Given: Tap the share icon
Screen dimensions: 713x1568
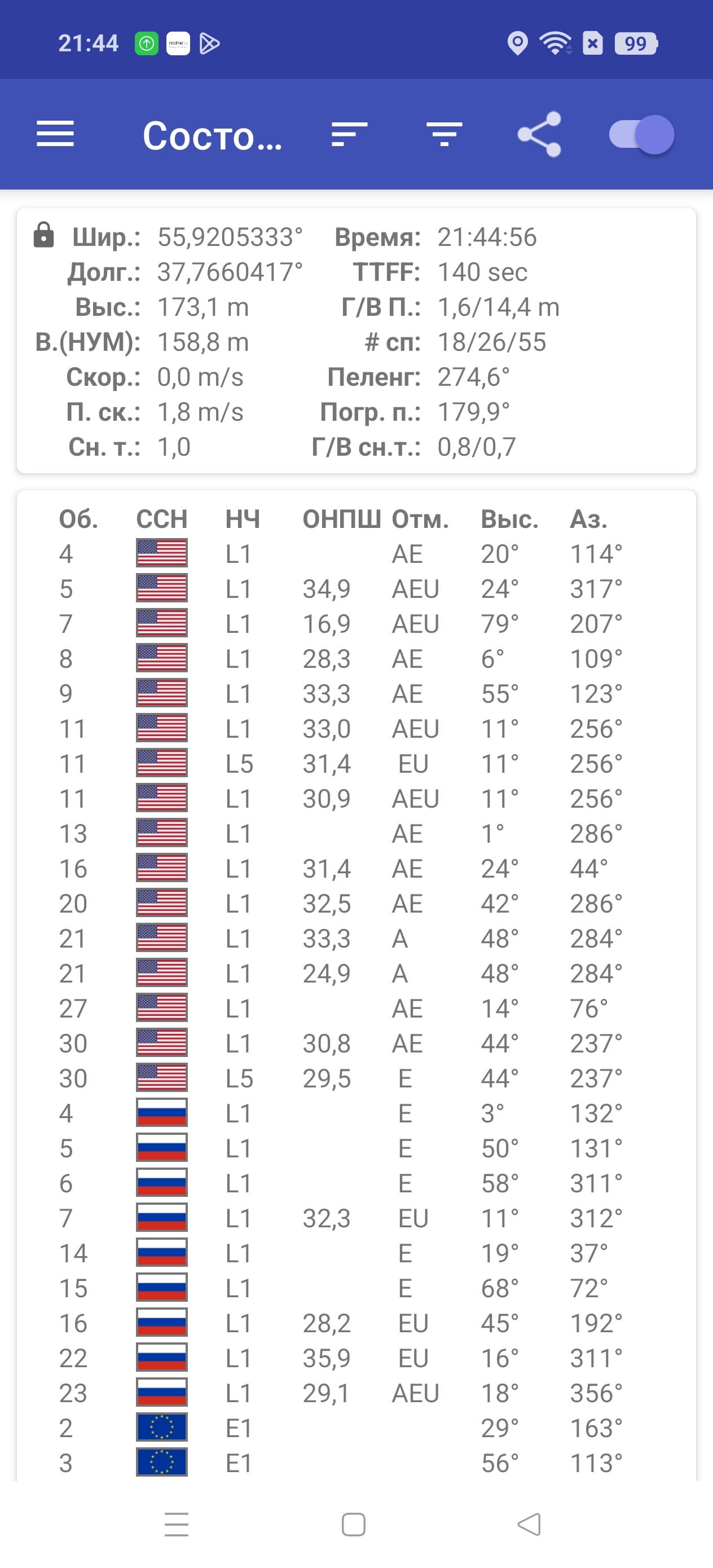Looking at the screenshot, I should pos(539,134).
